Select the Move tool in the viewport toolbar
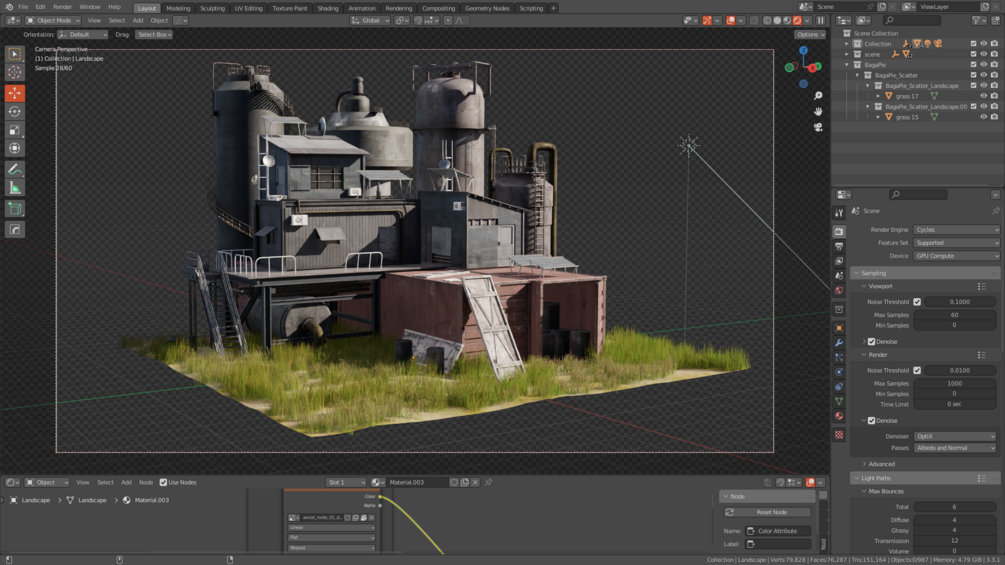 click(15, 93)
